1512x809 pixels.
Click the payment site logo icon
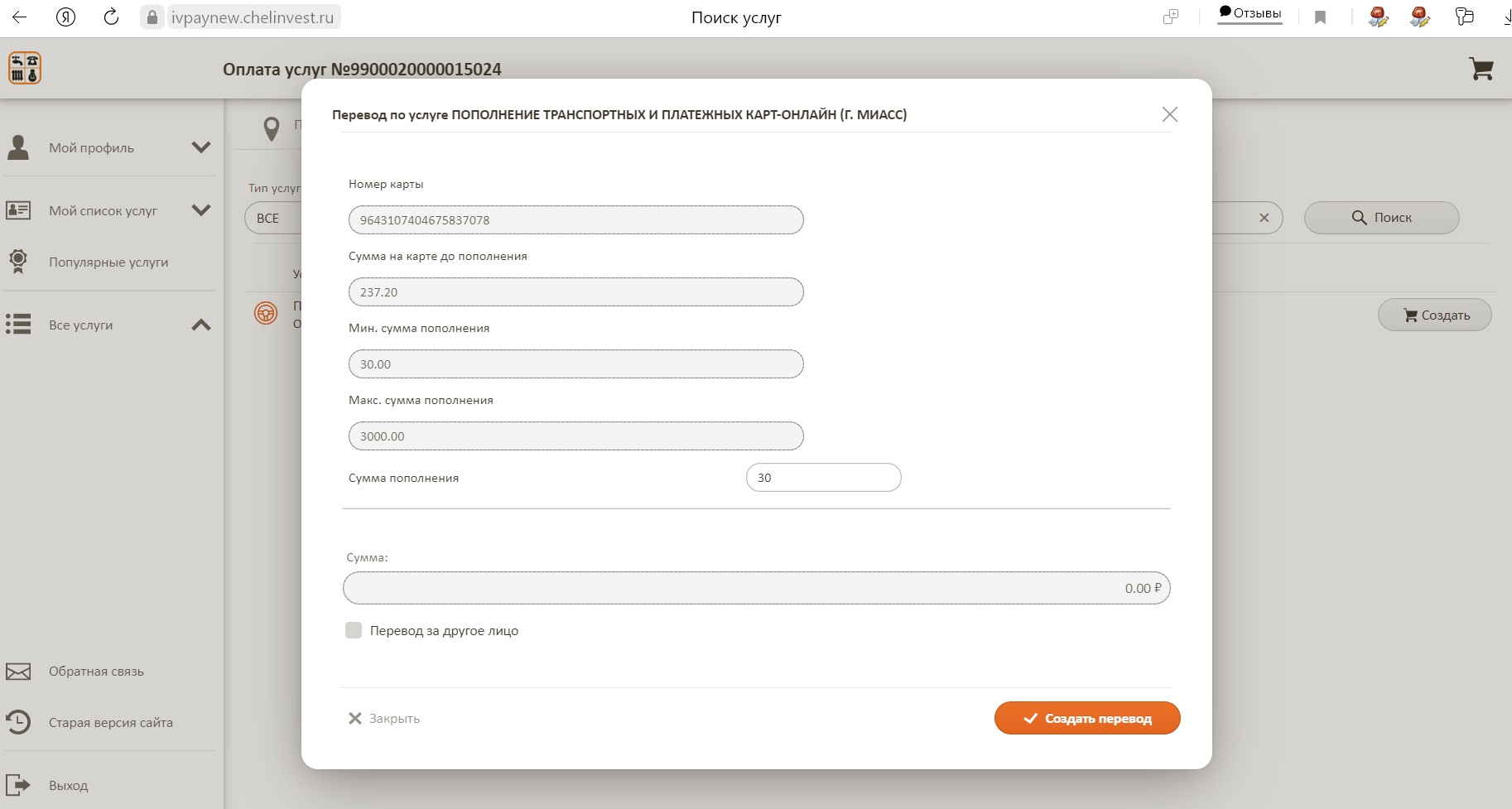pyautogui.click(x=25, y=68)
